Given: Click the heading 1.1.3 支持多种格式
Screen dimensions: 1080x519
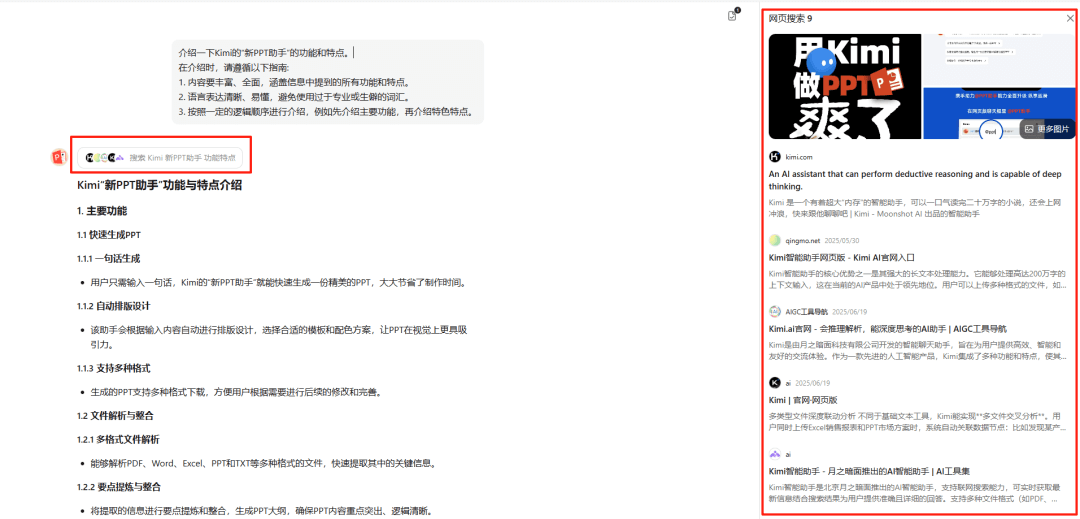Looking at the screenshot, I should [x=114, y=368].
